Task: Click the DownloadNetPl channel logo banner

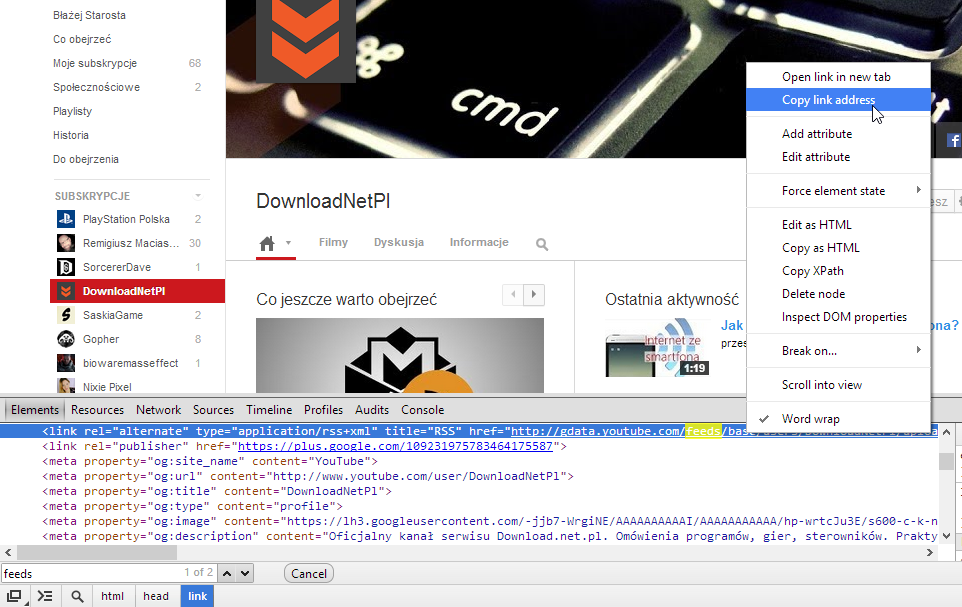Action: (x=306, y=41)
